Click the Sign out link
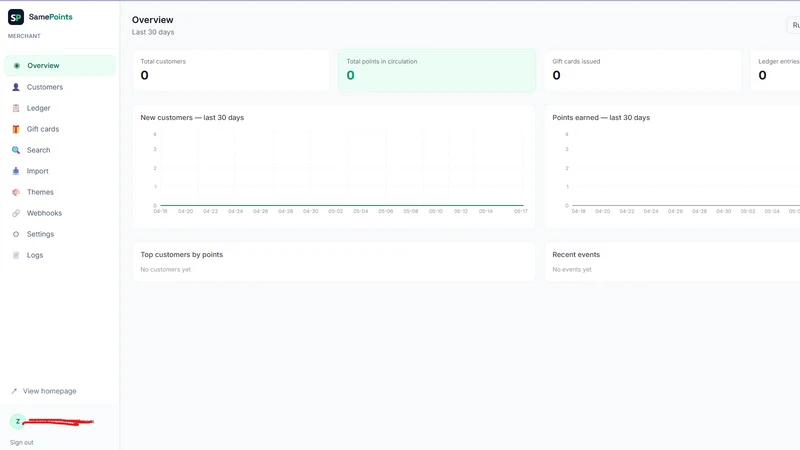 [x=21, y=442]
